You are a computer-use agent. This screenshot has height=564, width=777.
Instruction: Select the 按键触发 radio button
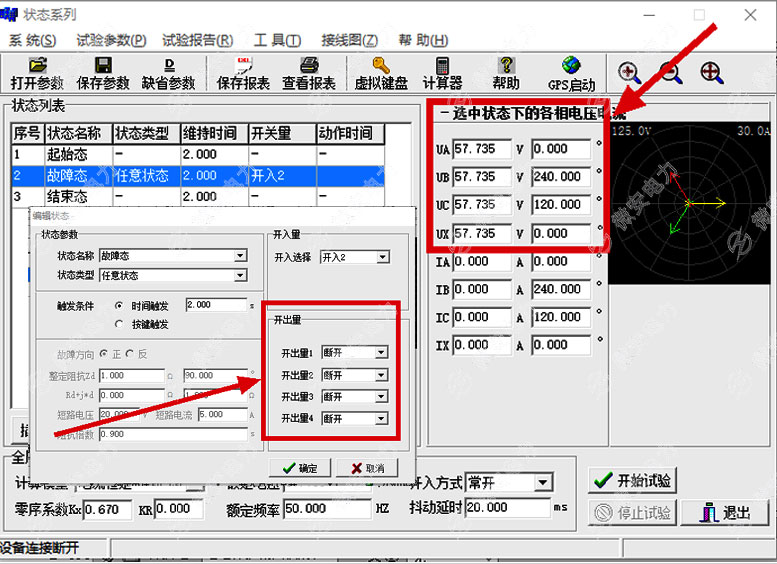(x=120, y=324)
